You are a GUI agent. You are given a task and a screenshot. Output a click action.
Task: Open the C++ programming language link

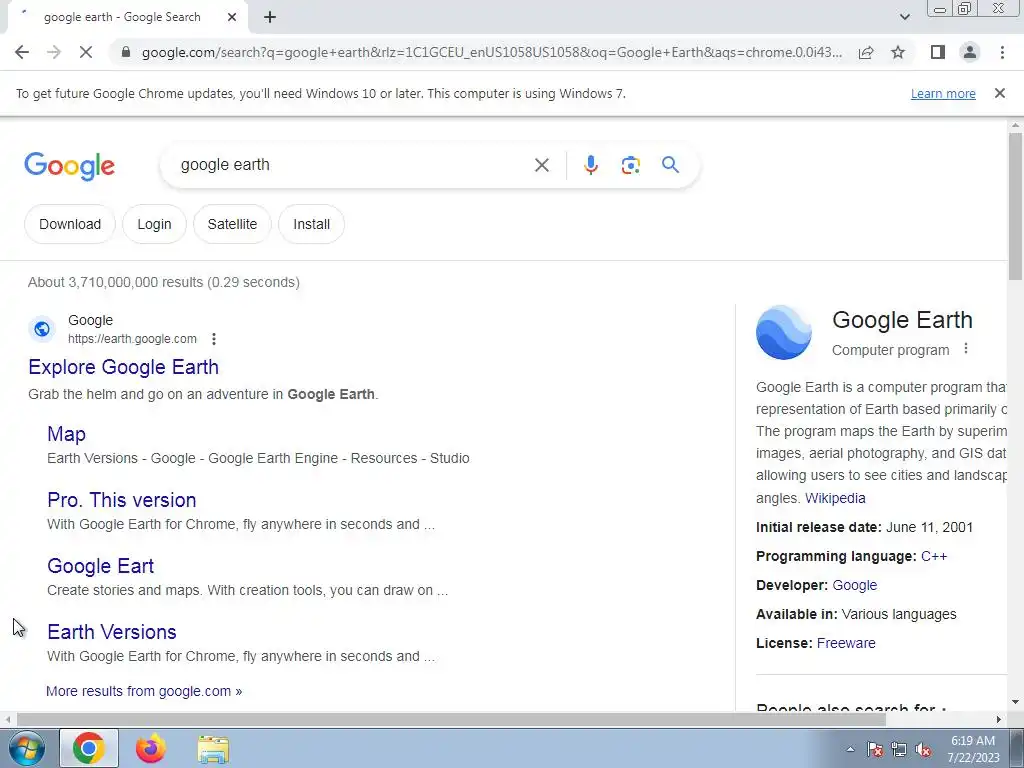[934, 556]
